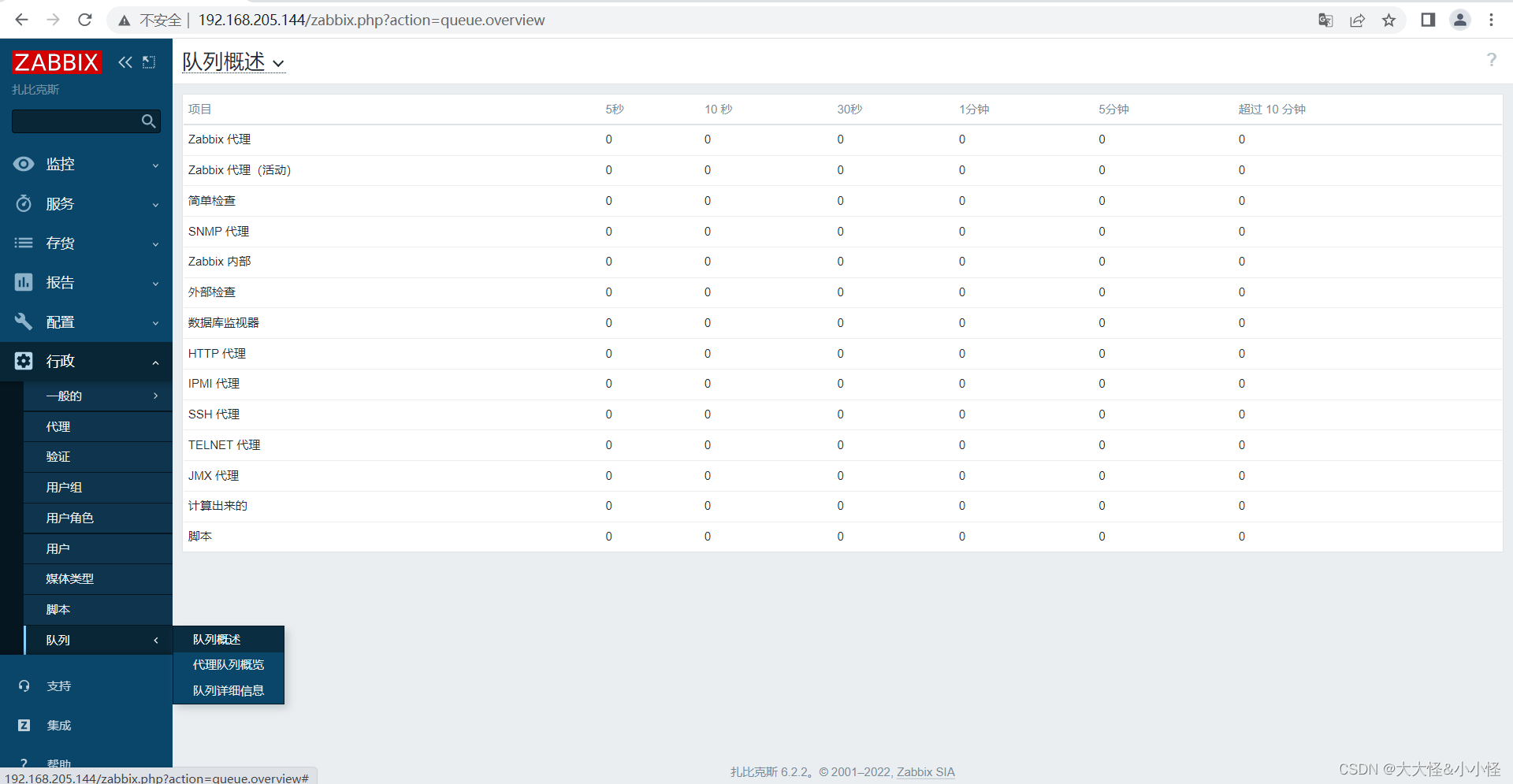Click the list icon for 存货
Viewport: 1513px width, 784px height.
[x=24, y=243]
